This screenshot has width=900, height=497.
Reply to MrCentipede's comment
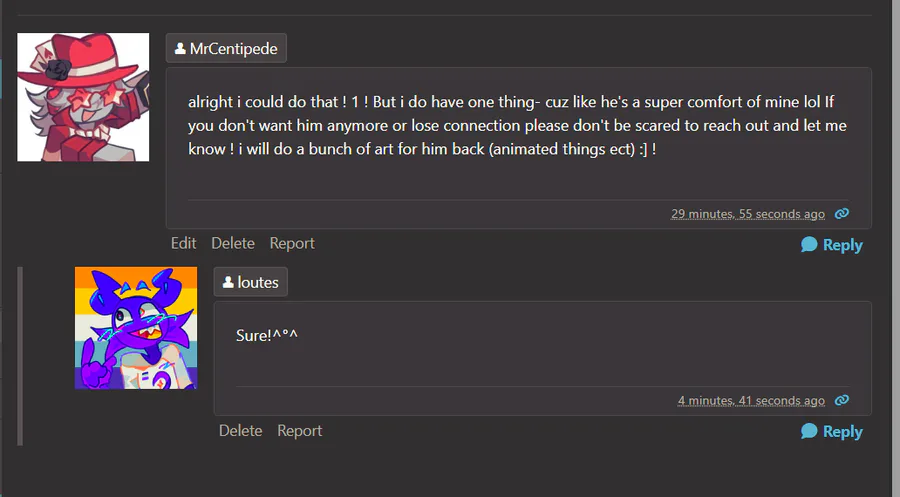click(832, 245)
